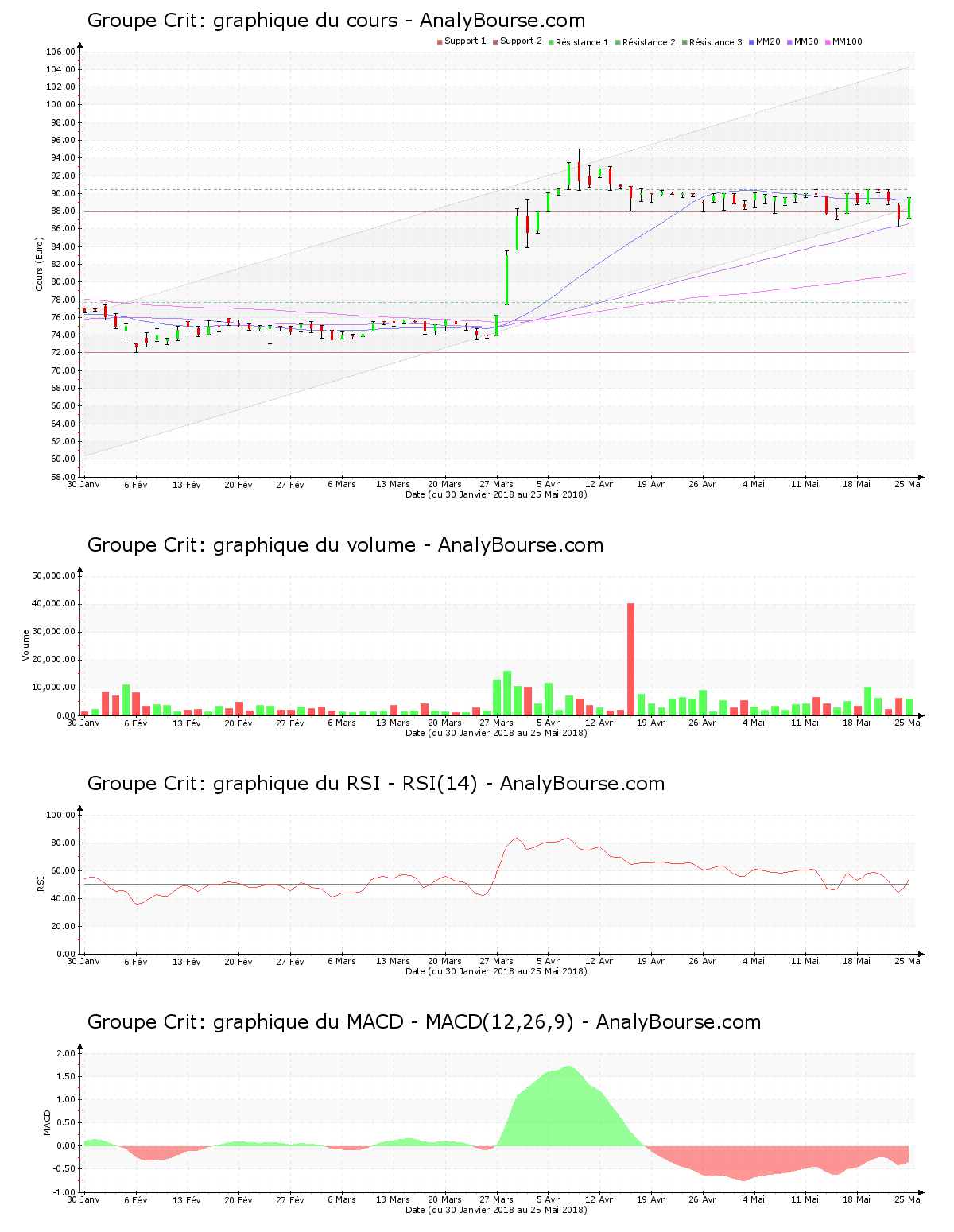Click the 'Cours (Euro)' y-axis label
The image size is (954, 1232).
(x=39, y=264)
